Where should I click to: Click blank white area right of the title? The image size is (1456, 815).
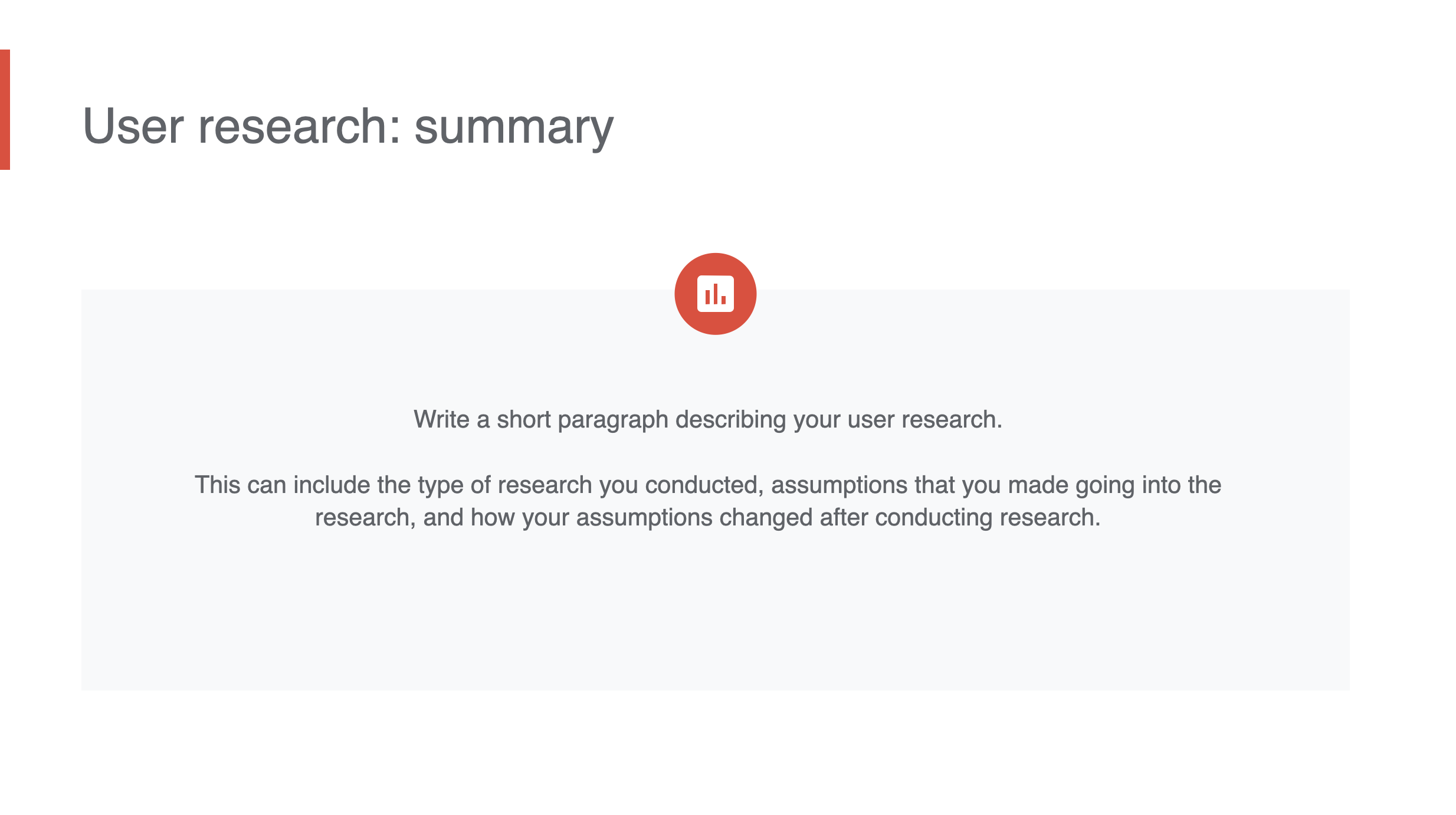tap(1003, 126)
